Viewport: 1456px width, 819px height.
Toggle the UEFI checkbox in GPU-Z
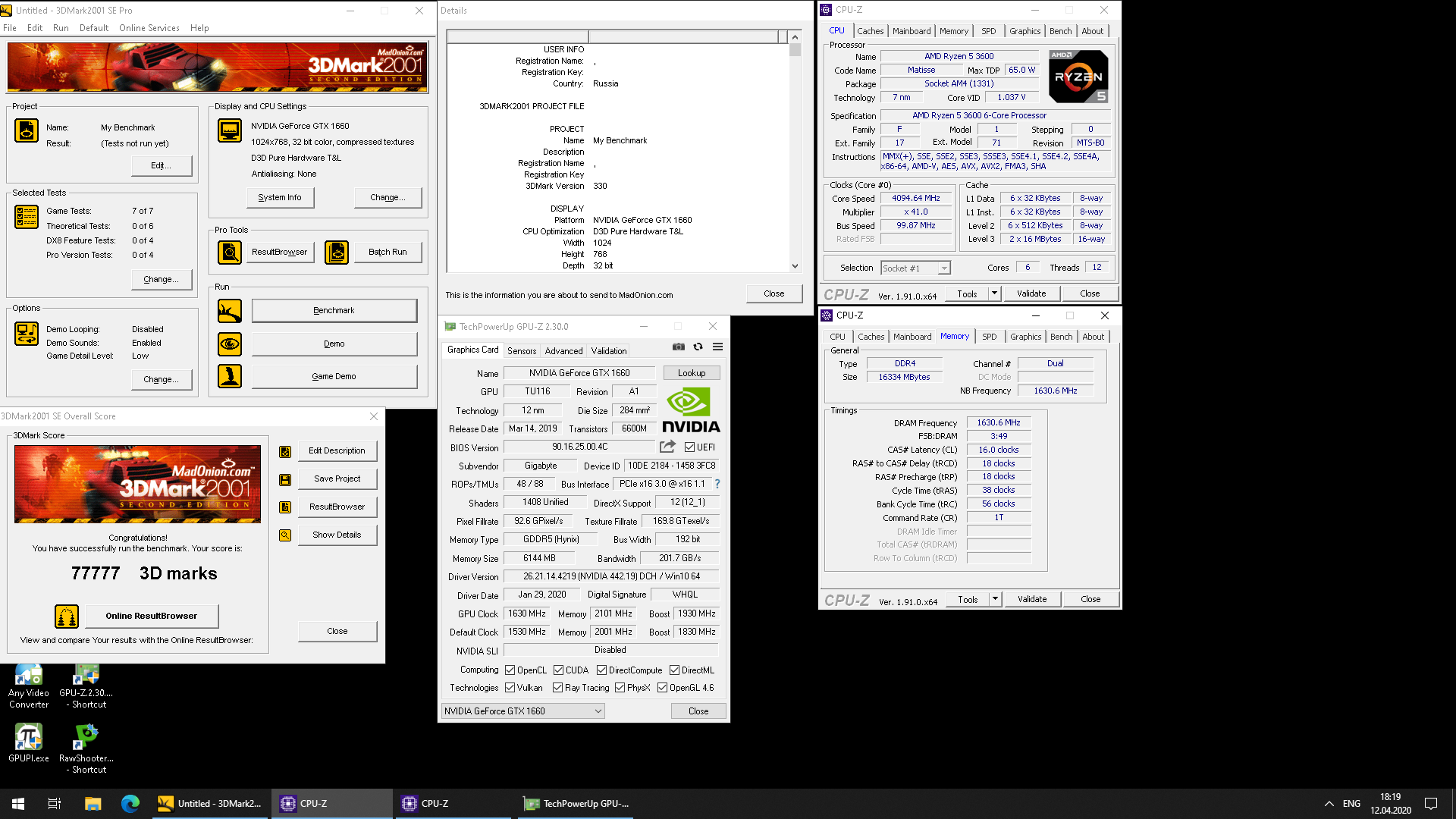tap(689, 447)
